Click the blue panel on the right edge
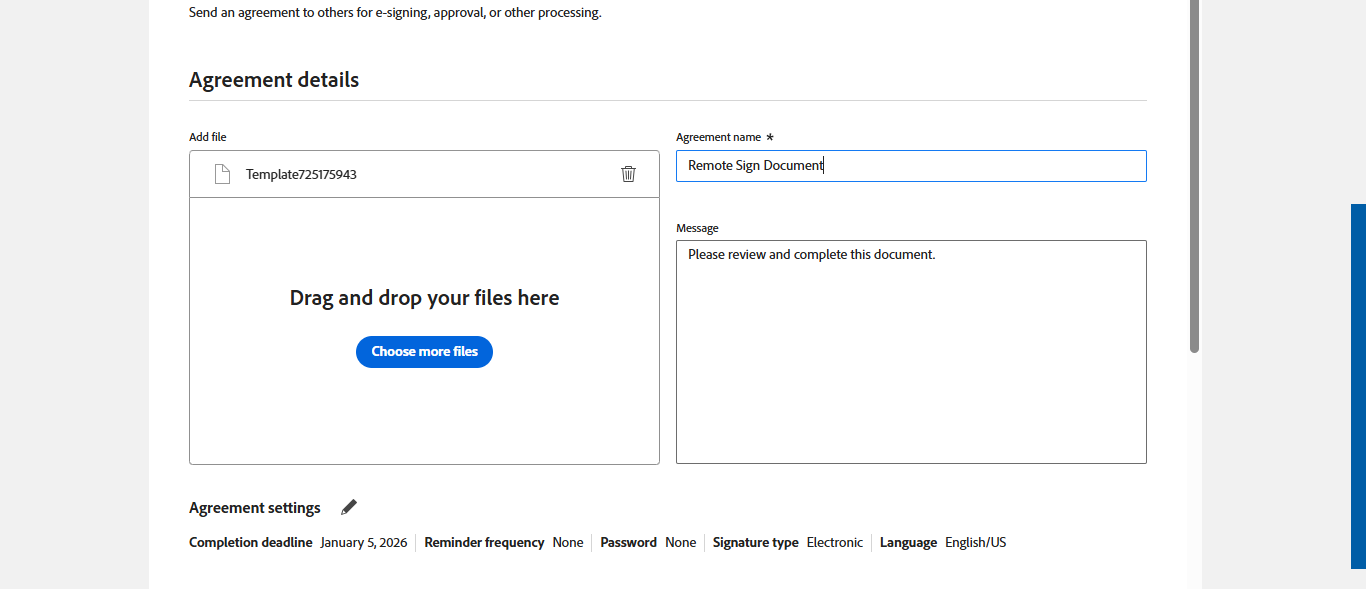1366x589 pixels. click(x=1358, y=386)
